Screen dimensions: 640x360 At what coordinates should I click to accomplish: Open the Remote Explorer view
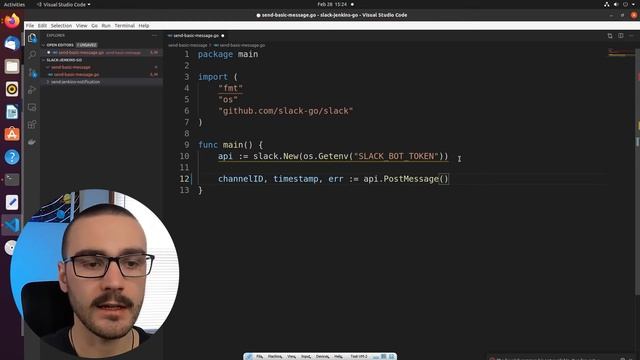(32, 107)
